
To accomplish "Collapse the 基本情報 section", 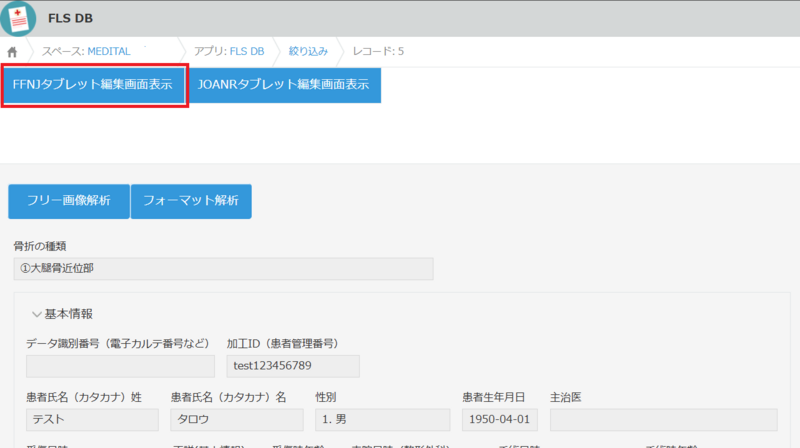I will [x=37, y=314].
